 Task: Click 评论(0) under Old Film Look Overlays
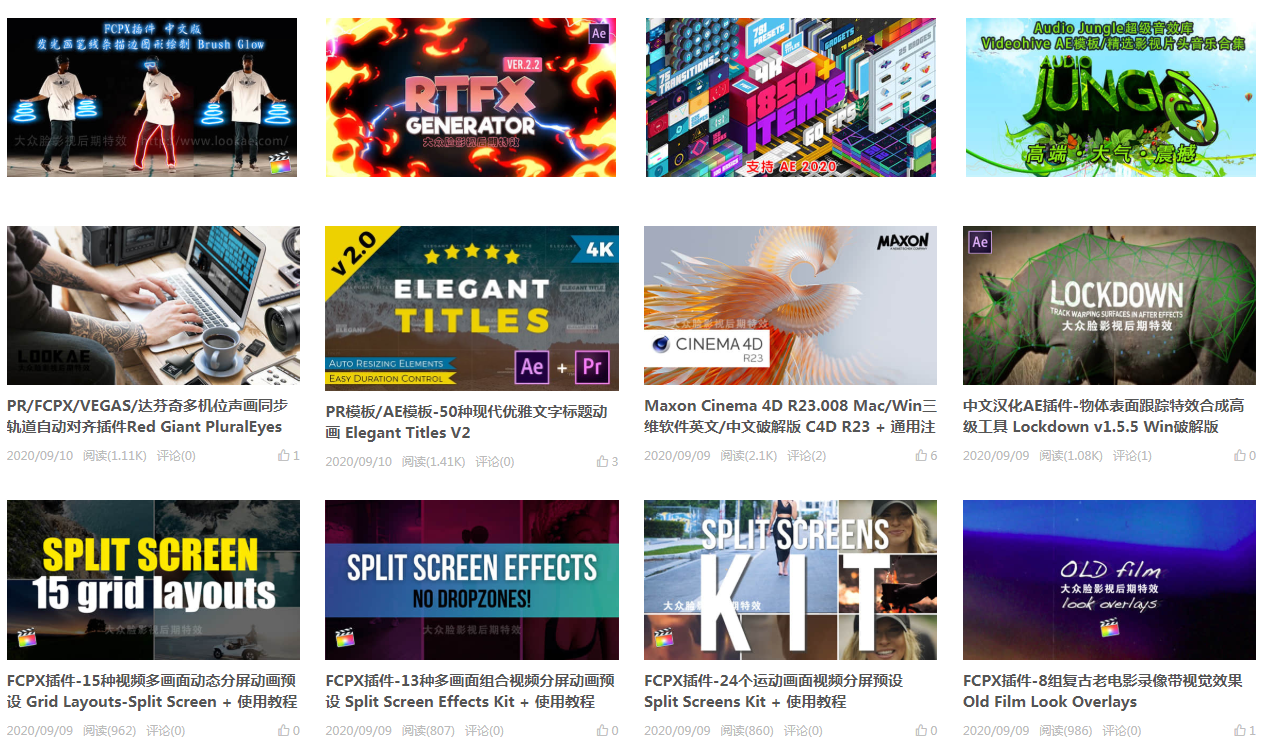1122,731
